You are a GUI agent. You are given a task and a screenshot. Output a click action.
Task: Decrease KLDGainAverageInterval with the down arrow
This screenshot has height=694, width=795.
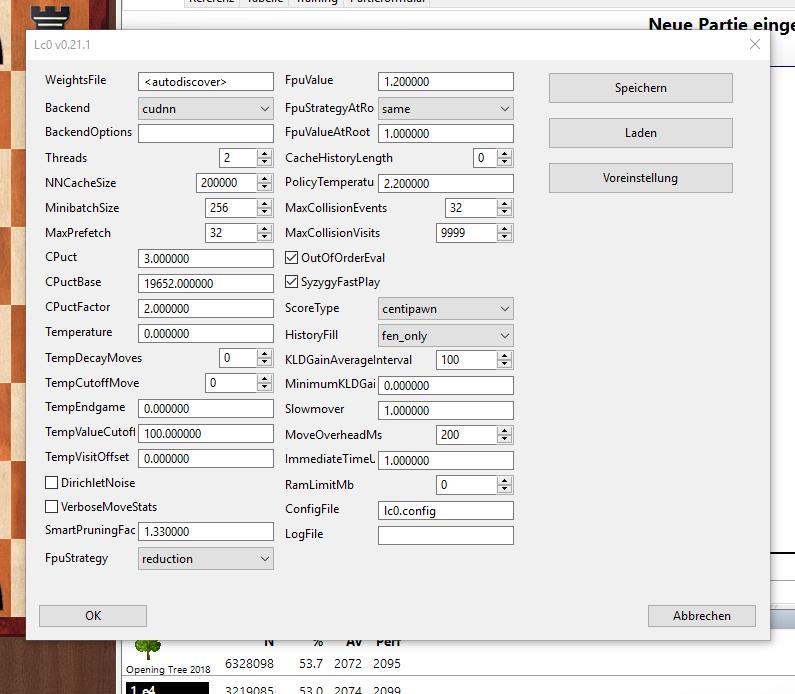point(504,364)
